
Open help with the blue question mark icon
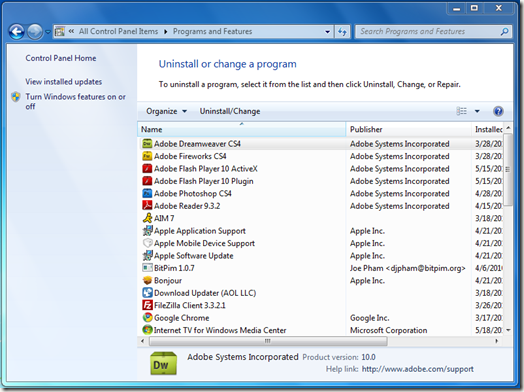[x=498, y=111]
